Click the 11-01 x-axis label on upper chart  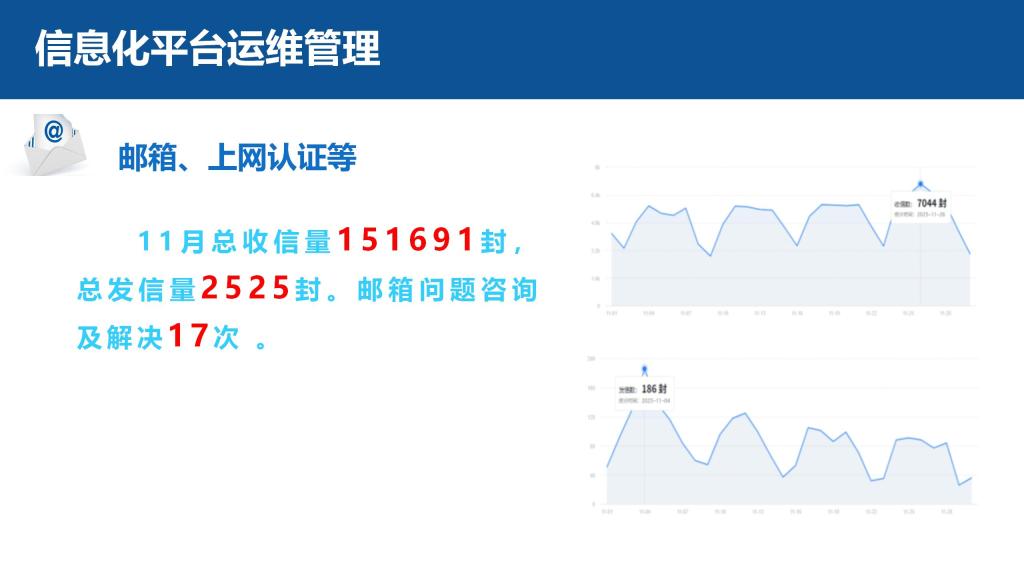[610, 313]
